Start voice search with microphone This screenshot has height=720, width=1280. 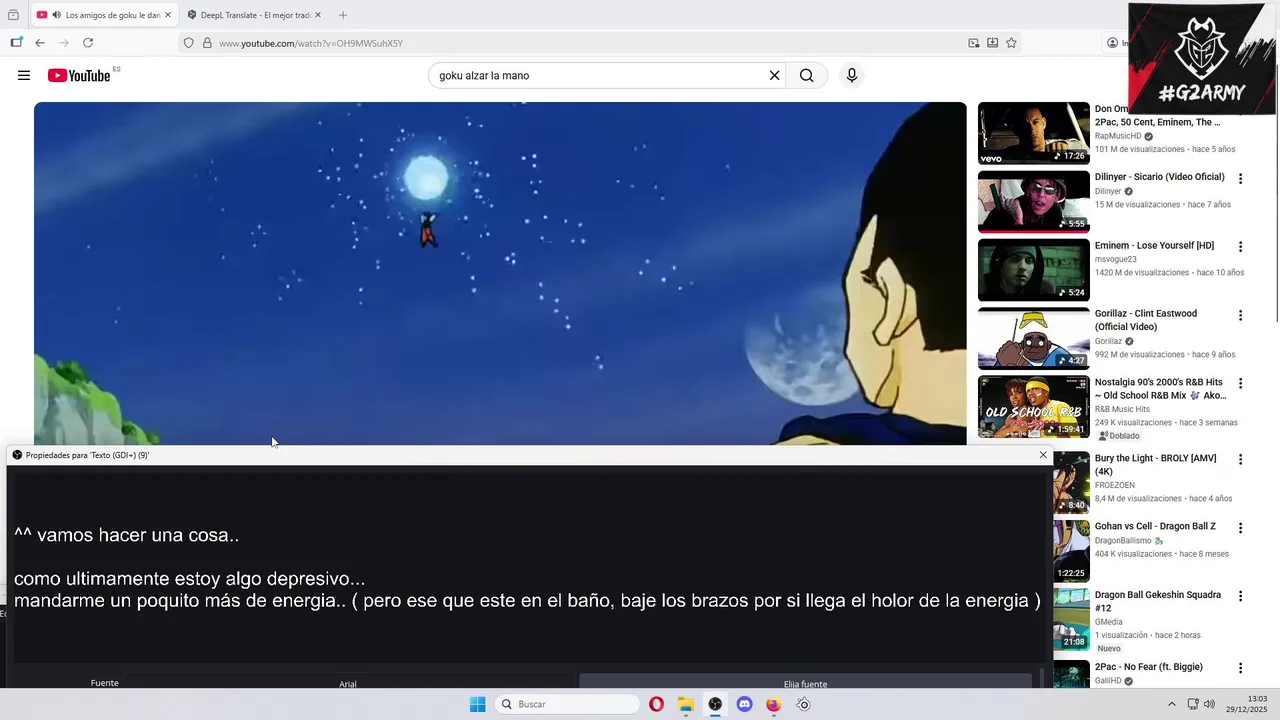click(x=852, y=76)
